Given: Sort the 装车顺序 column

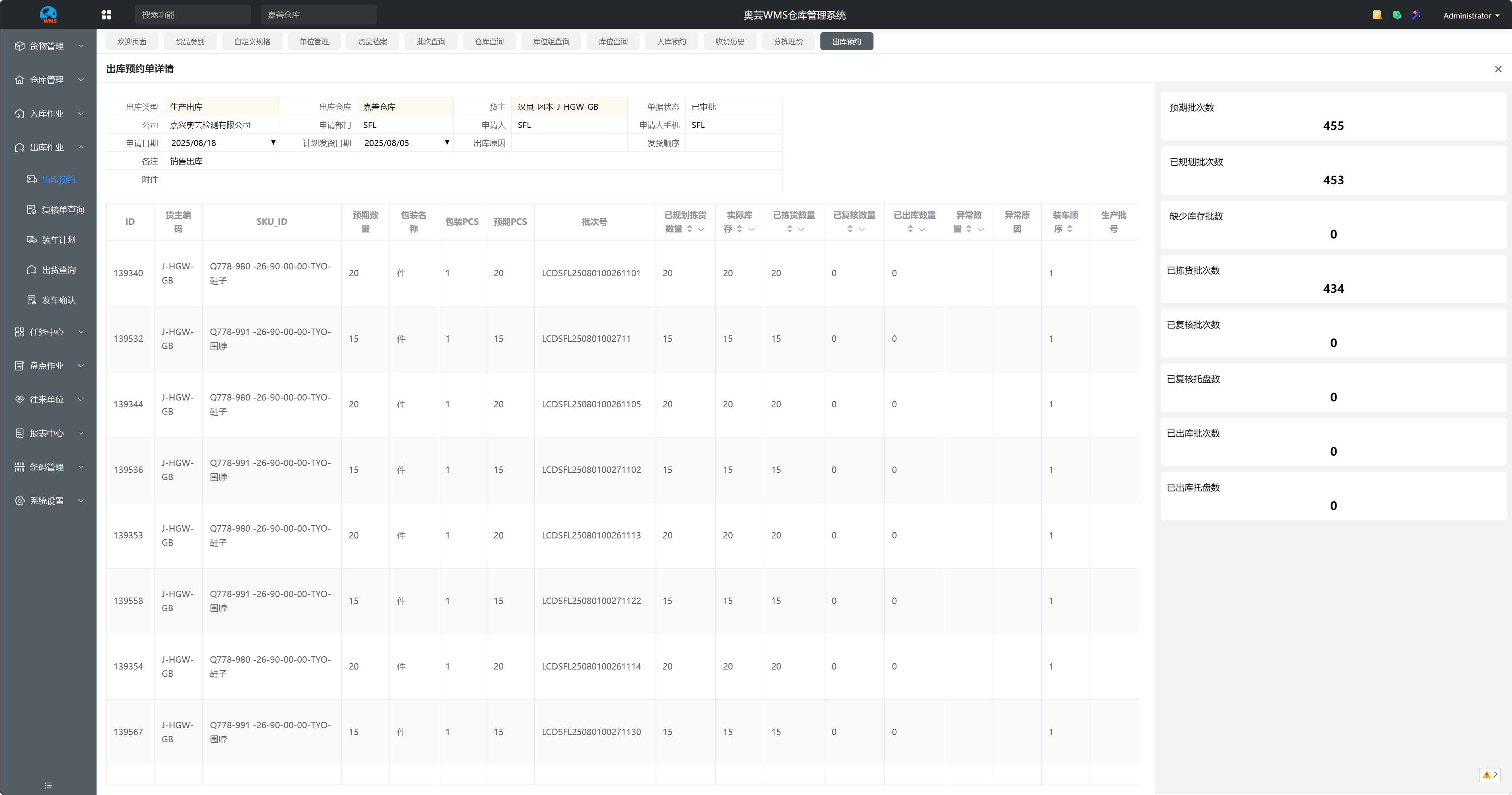Looking at the screenshot, I should pos(1070,229).
